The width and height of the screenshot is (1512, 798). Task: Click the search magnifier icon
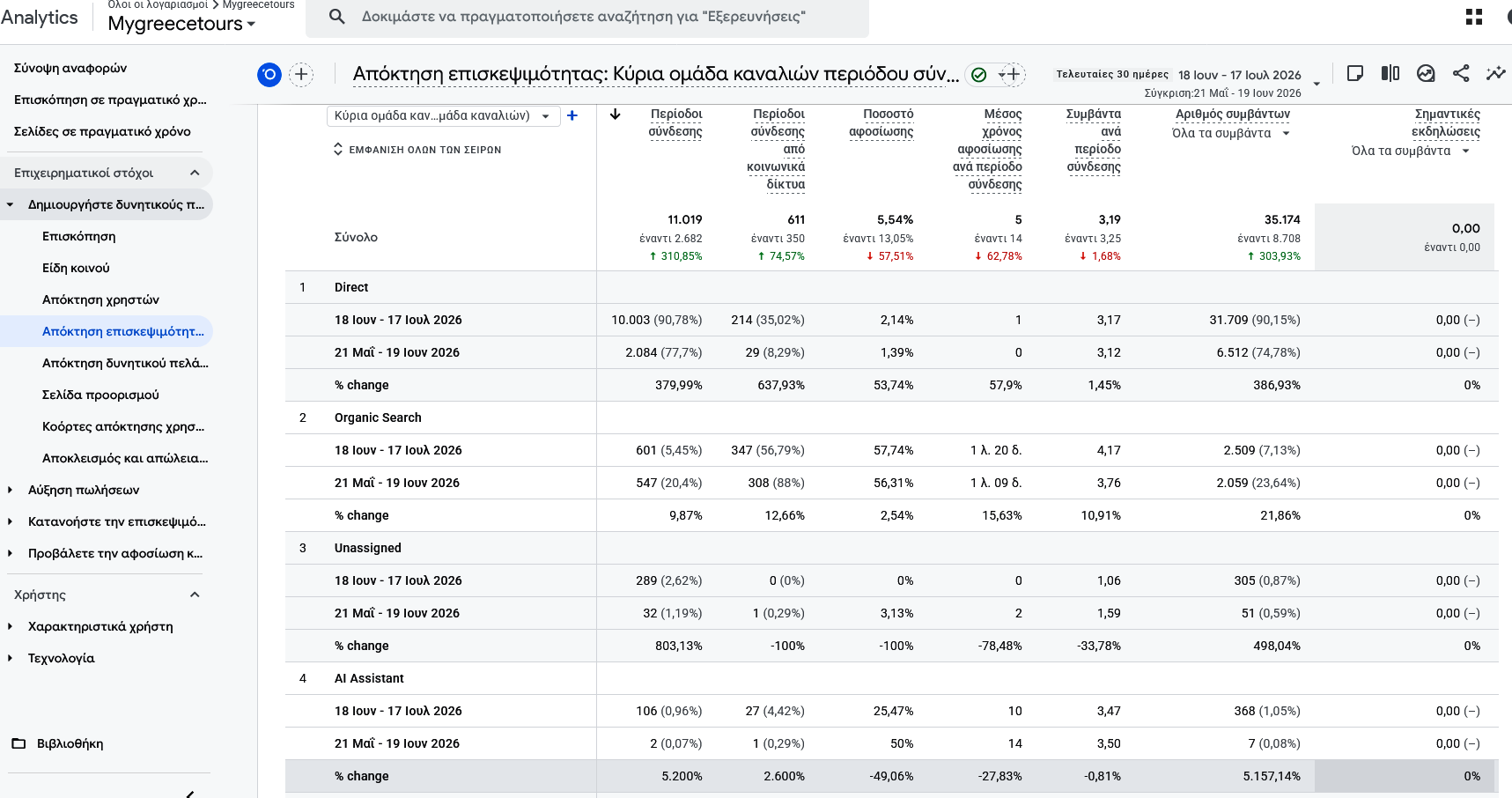click(x=336, y=17)
